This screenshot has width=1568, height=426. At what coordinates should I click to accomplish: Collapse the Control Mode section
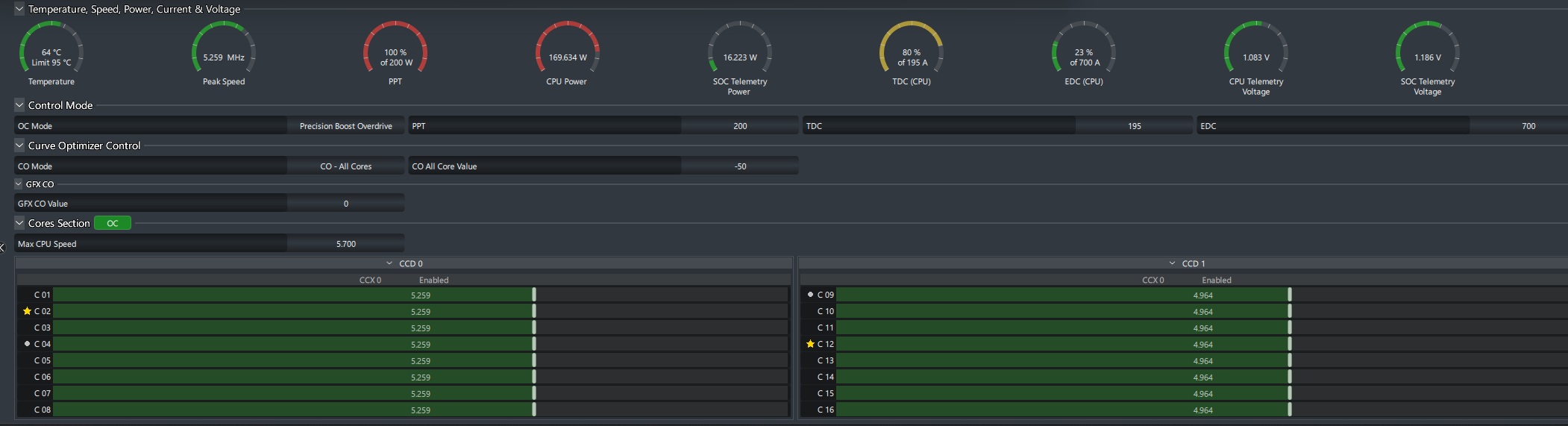point(19,105)
